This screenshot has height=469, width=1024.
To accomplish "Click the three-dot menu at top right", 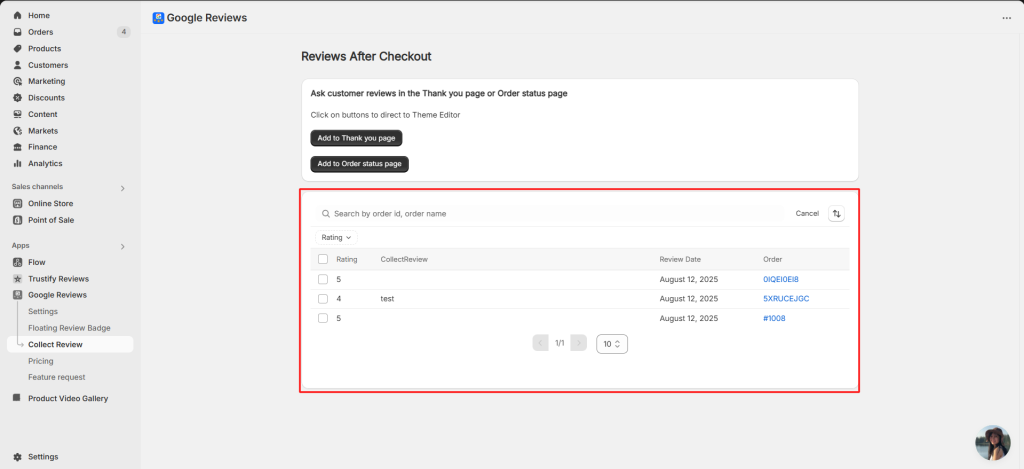I will [1006, 18].
